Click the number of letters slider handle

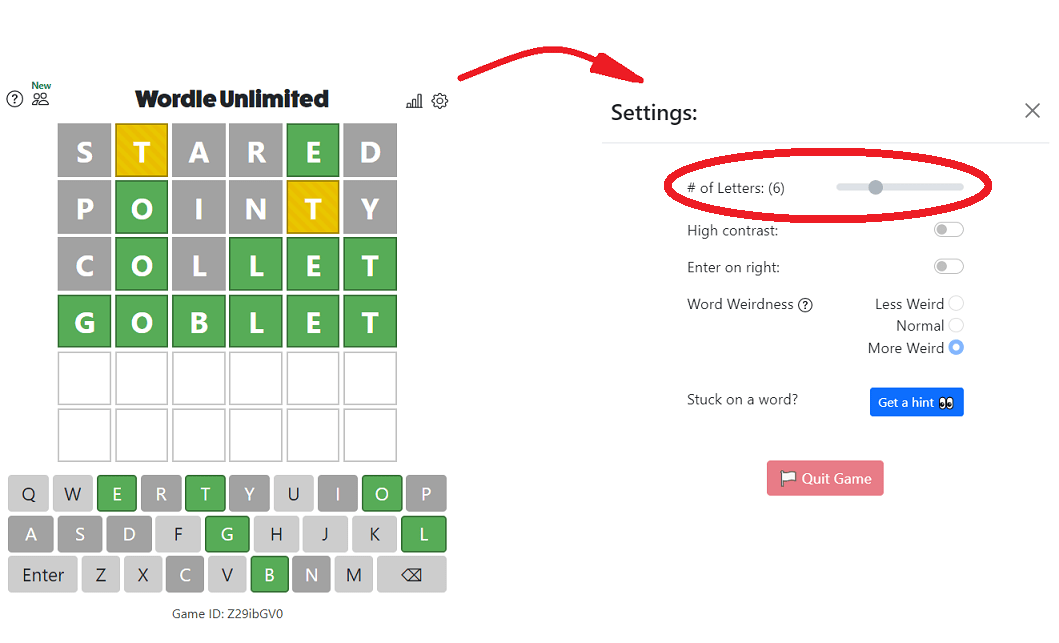coord(875,187)
